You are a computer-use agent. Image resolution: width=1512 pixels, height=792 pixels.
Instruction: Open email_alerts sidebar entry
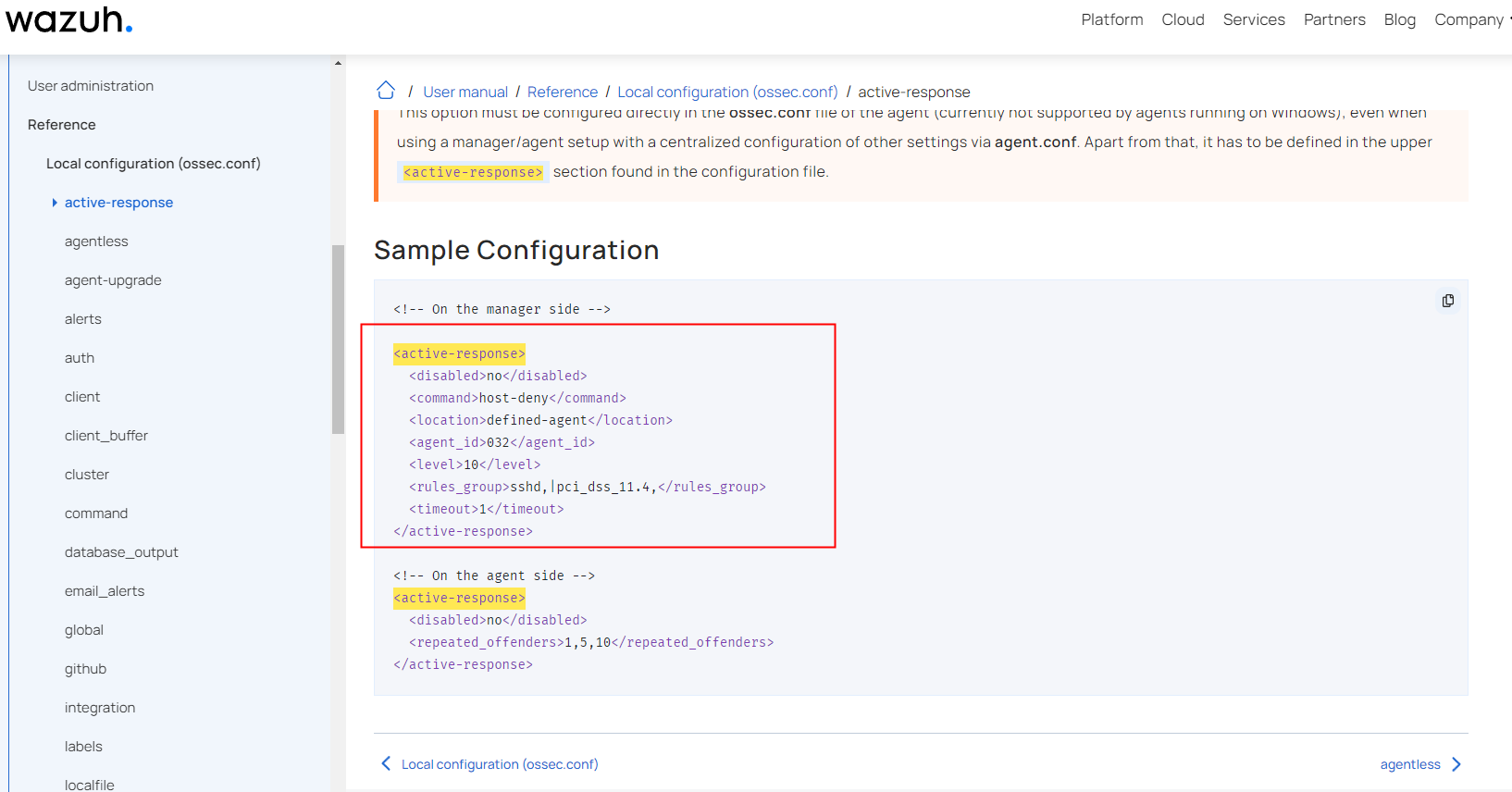(105, 591)
